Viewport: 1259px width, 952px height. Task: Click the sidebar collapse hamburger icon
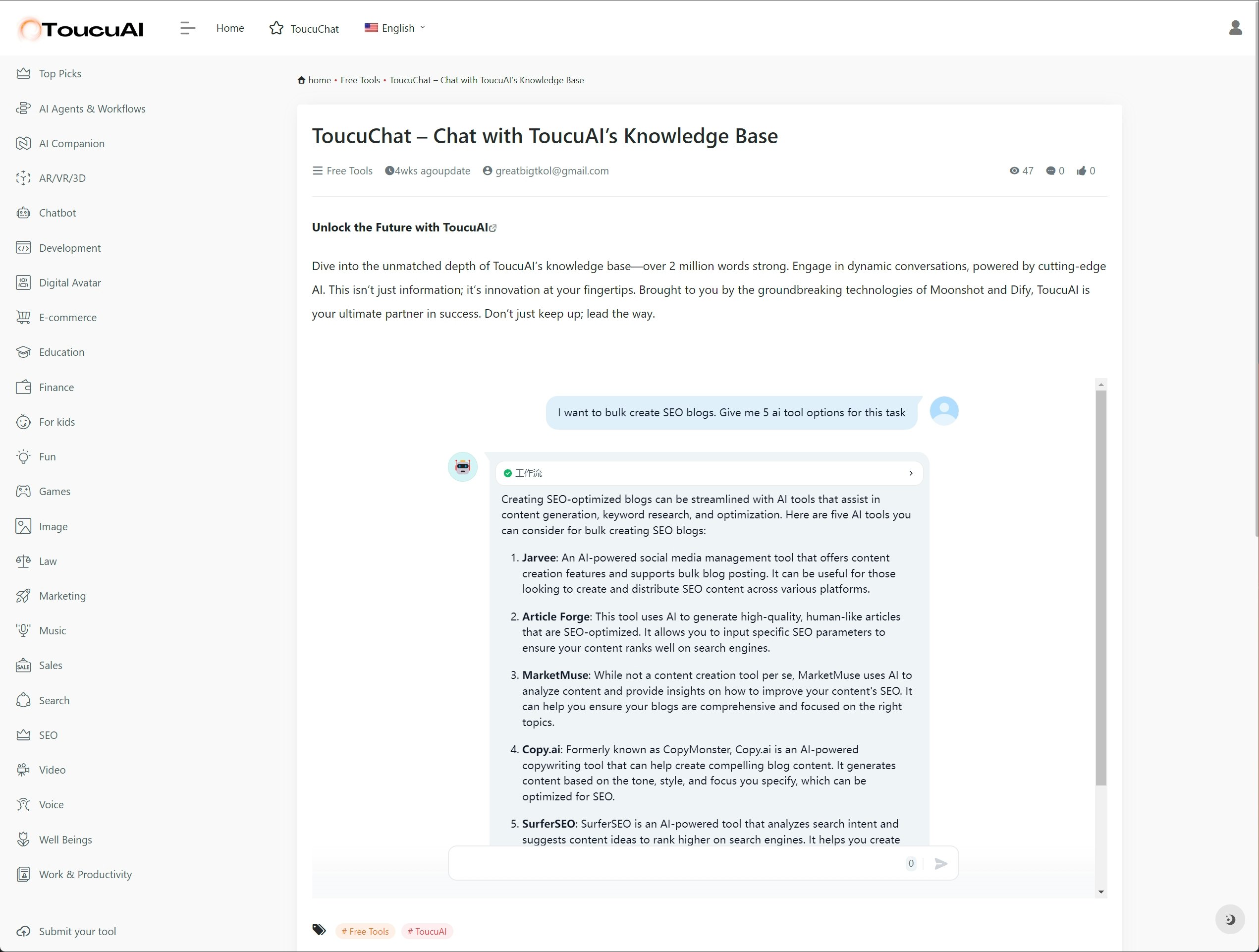pos(187,28)
